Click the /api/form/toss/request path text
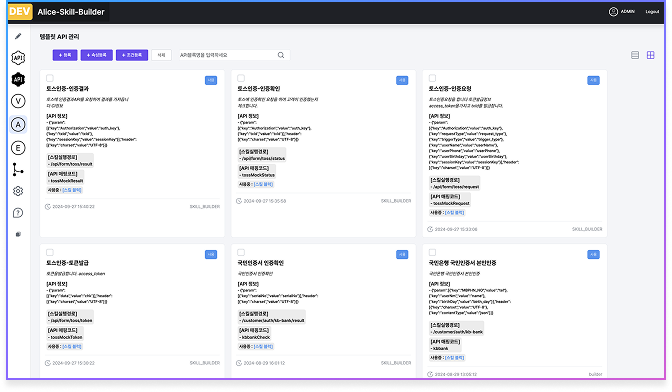Viewport: 672px width, 392px height. [456, 187]
